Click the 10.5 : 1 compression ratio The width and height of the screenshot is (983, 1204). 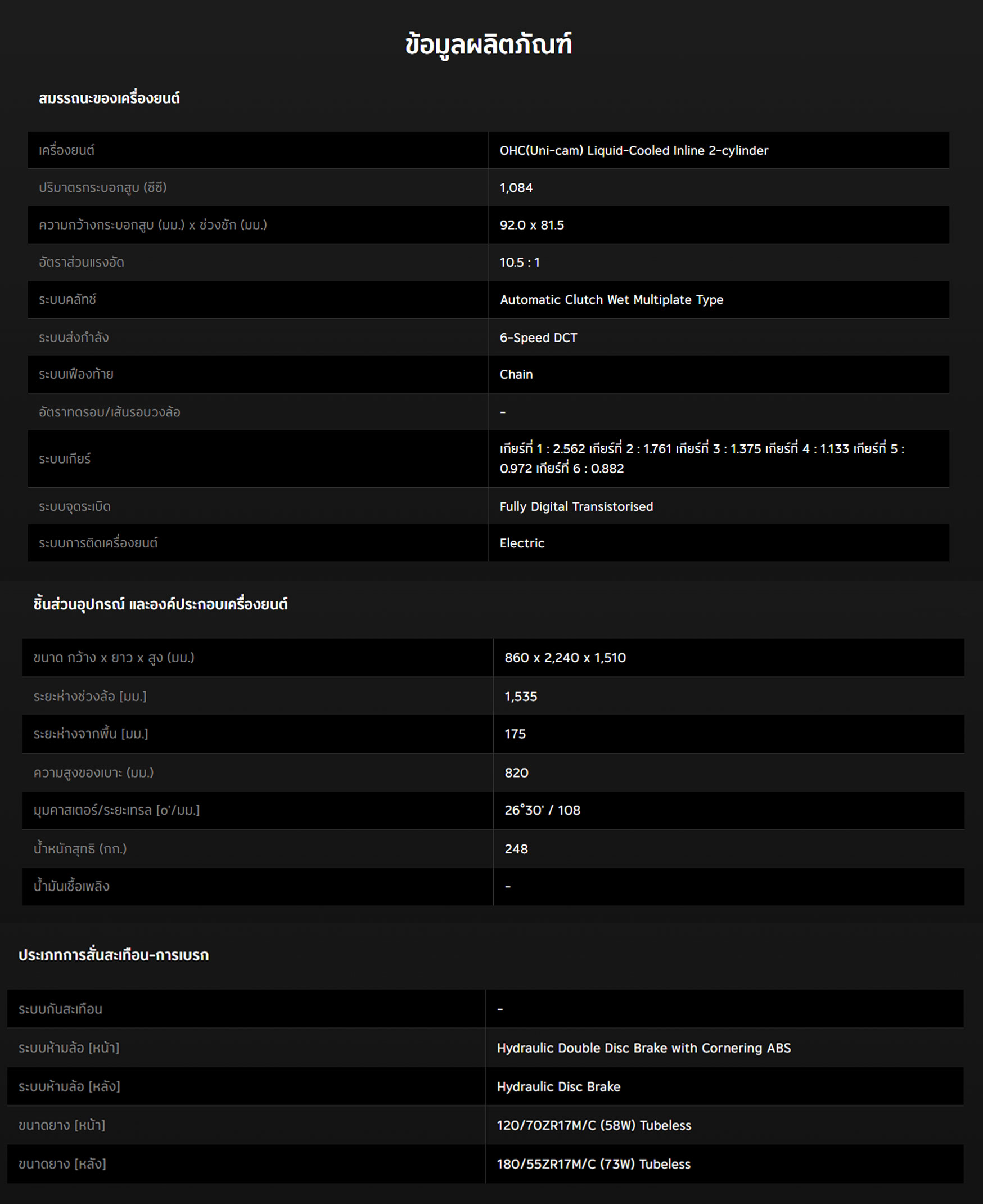point(518,262)
